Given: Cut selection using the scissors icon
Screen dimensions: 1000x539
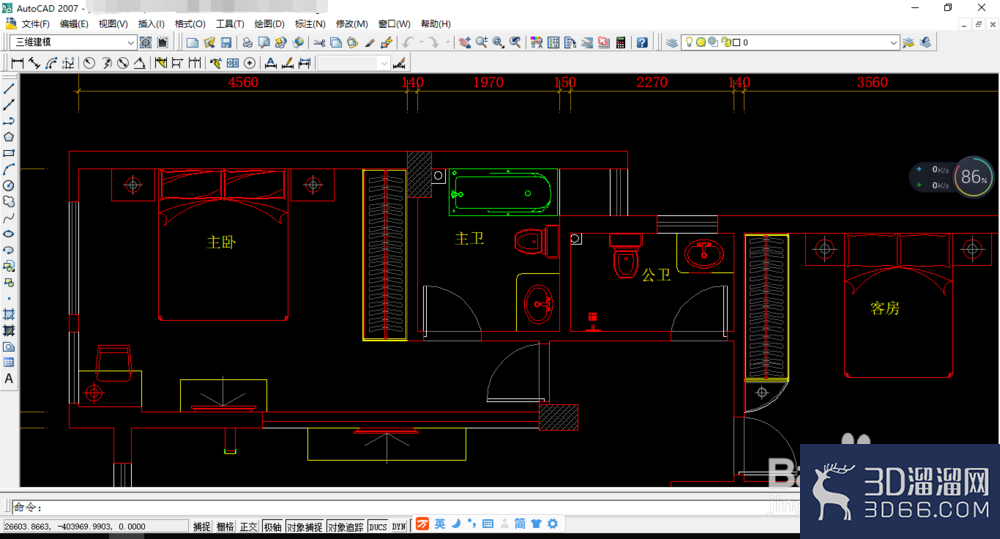Looking at the screenshot, I should pyautogui.click(x=320, y=43).
